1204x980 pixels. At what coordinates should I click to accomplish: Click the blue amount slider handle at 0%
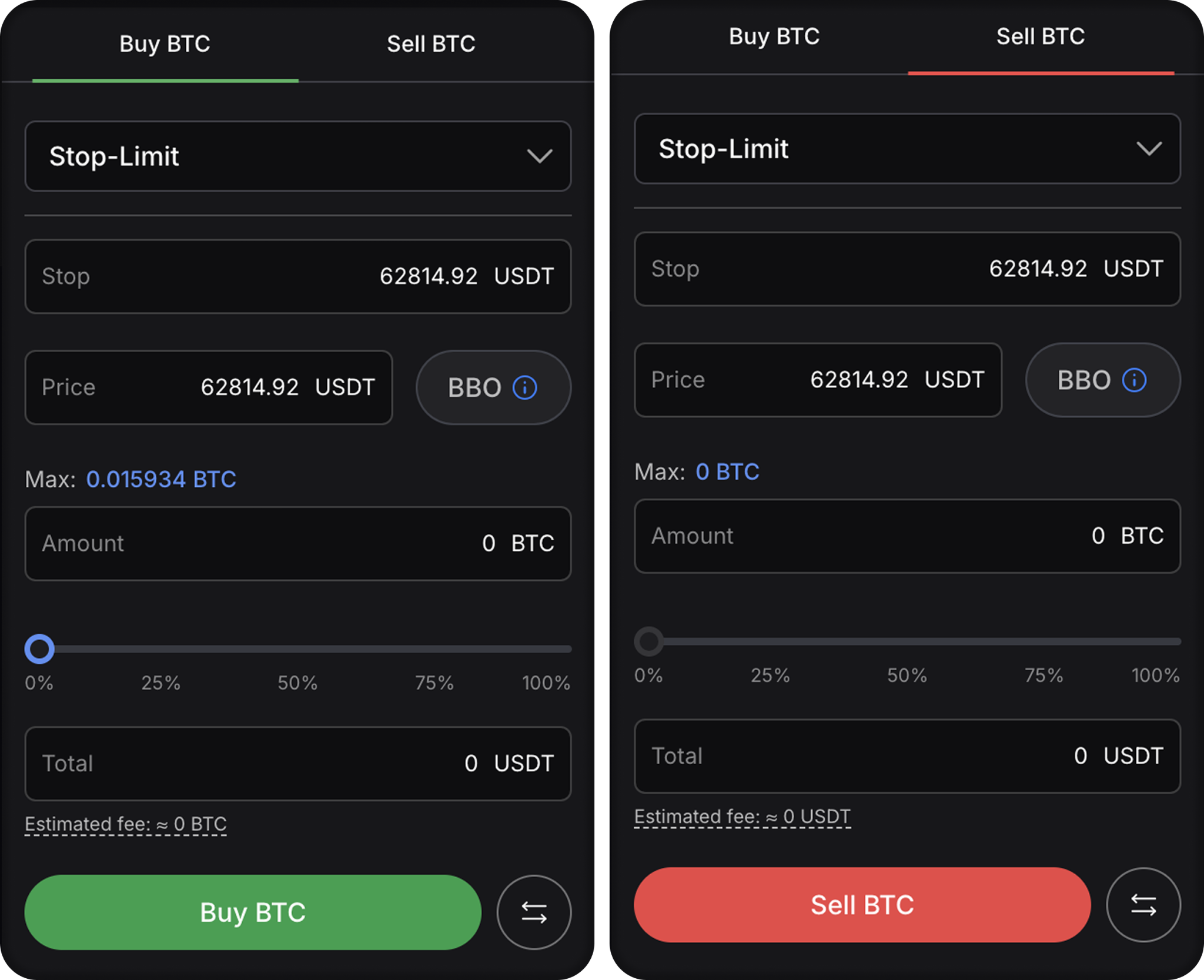(x=39, y=649)
